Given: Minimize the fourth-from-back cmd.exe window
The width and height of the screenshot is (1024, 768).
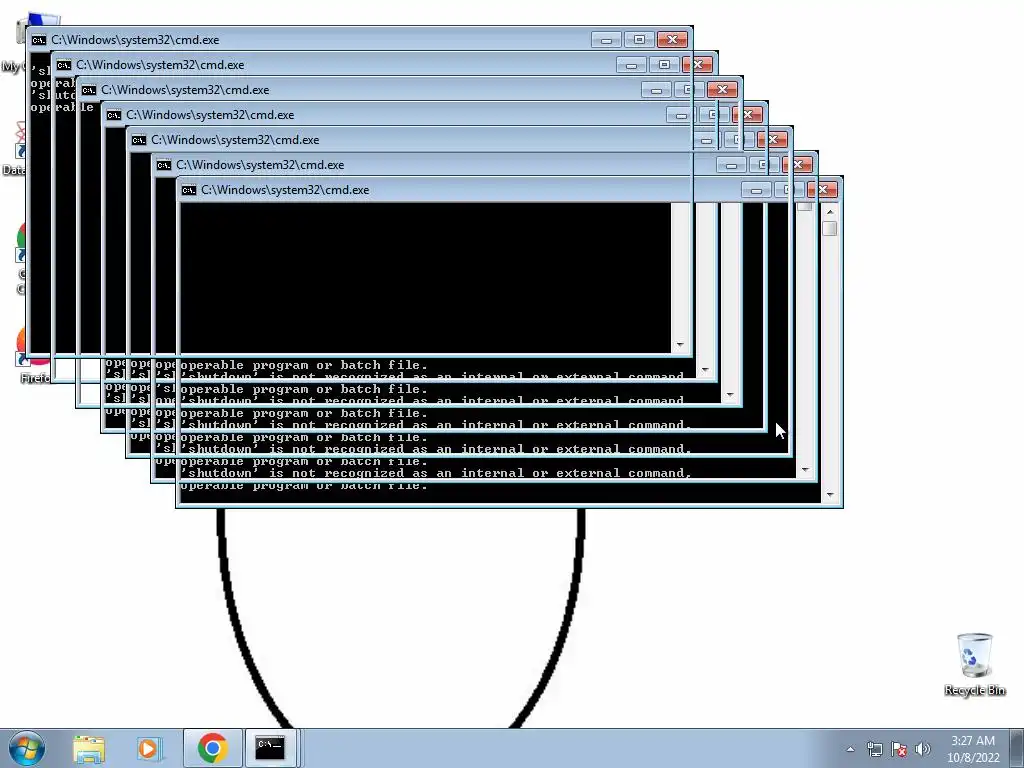Looking at the screenshot, I should 679,115.
